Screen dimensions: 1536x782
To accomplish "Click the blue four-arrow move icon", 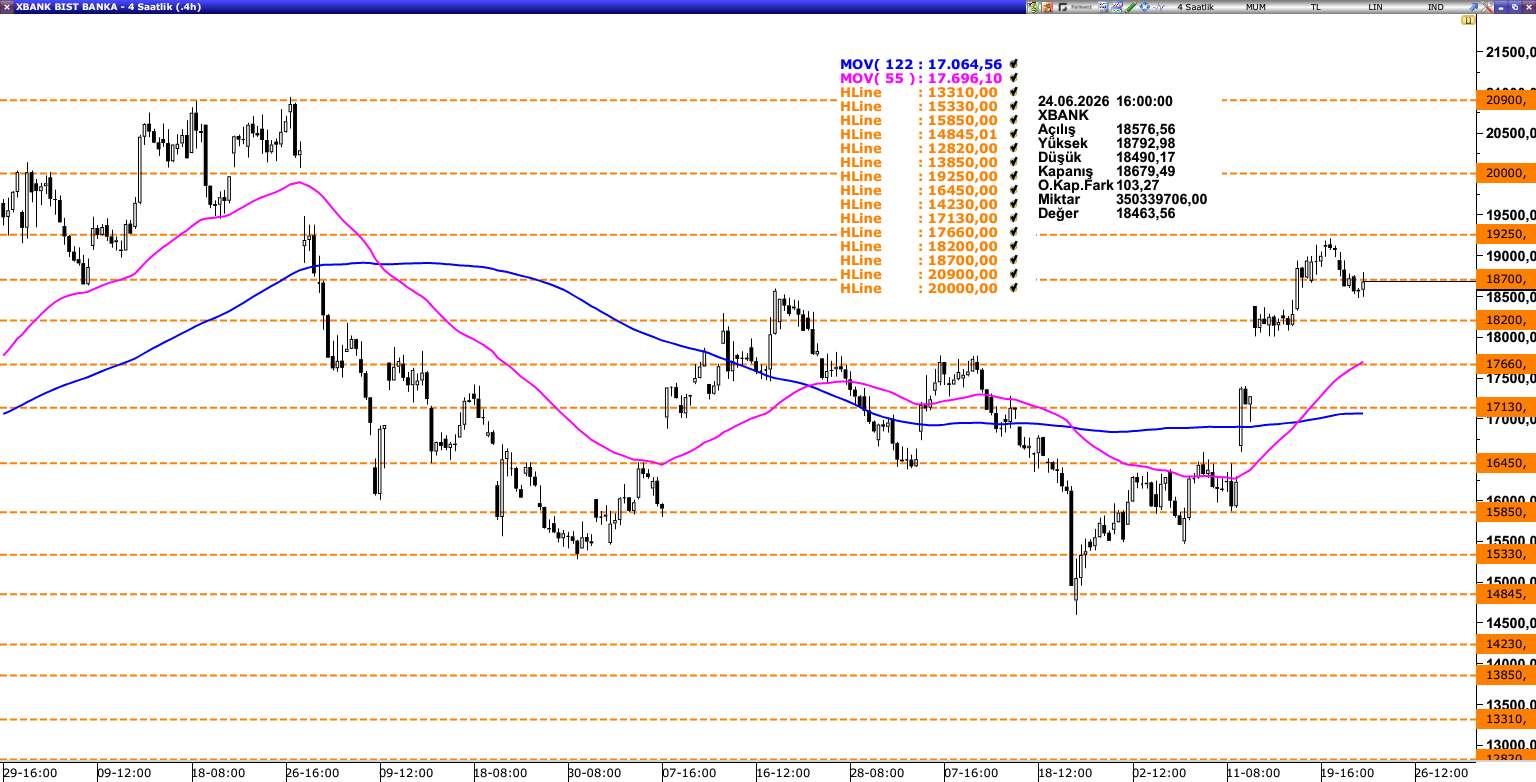I will [x=1144, y=7].
